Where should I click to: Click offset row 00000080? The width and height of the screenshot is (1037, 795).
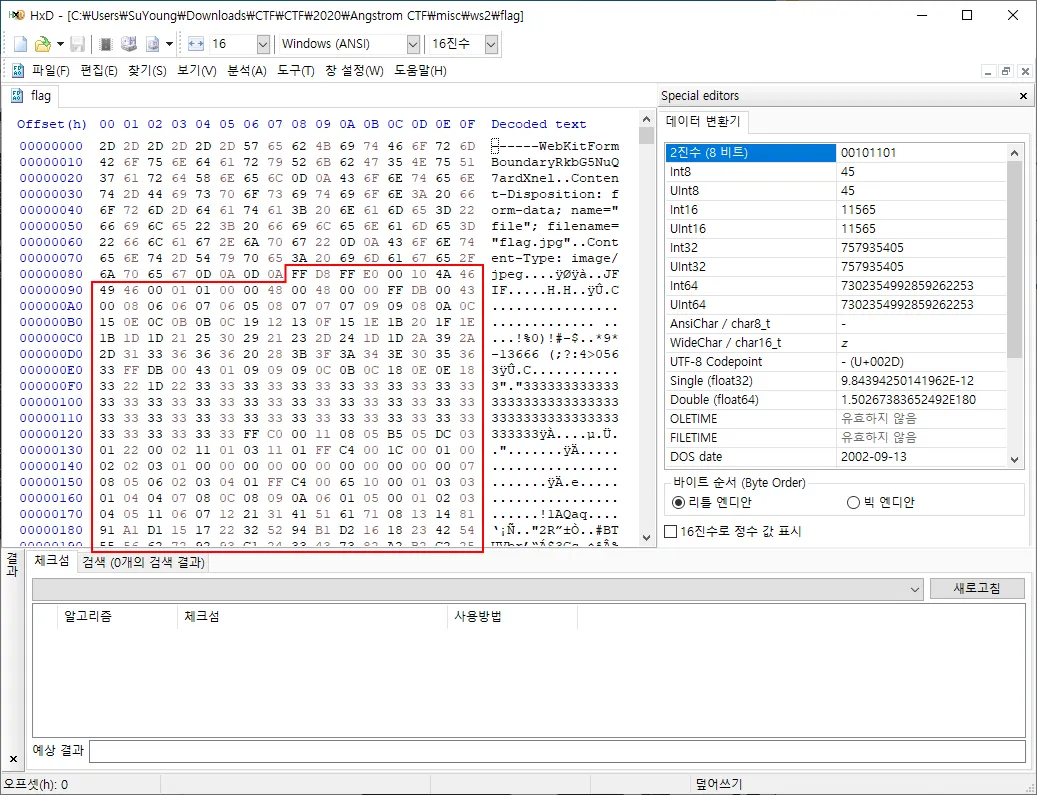coord(51,274)
